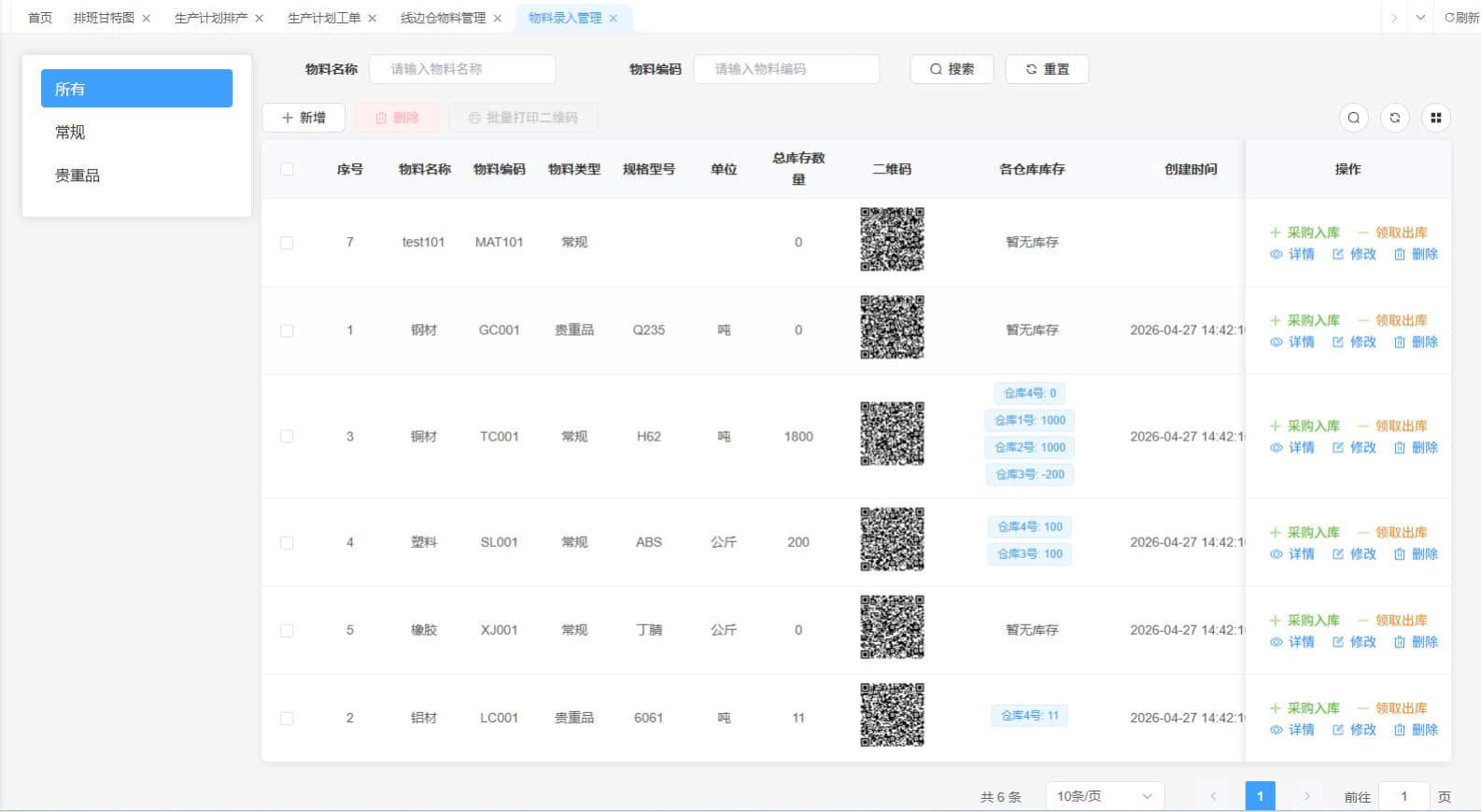The image size is (1481, 812).
Task: Click page number 1 in pagination
Action: (1260, 796)
